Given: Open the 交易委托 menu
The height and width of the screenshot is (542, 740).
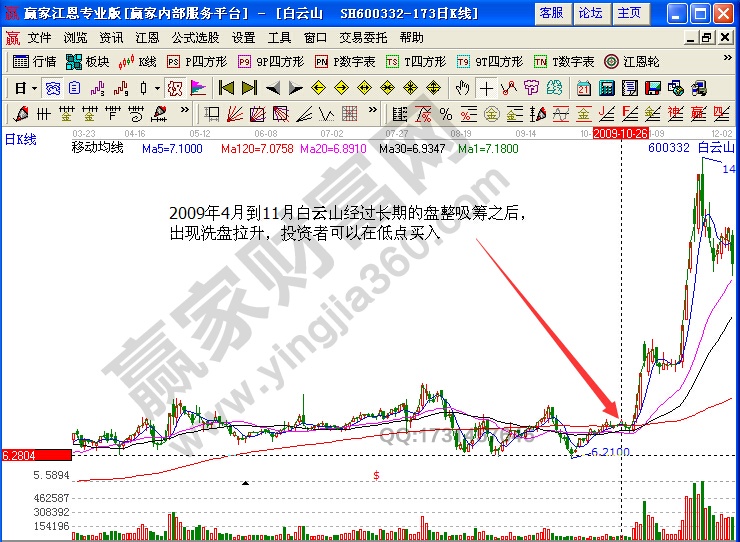Looking at the screenshot, I should point(363,37).
